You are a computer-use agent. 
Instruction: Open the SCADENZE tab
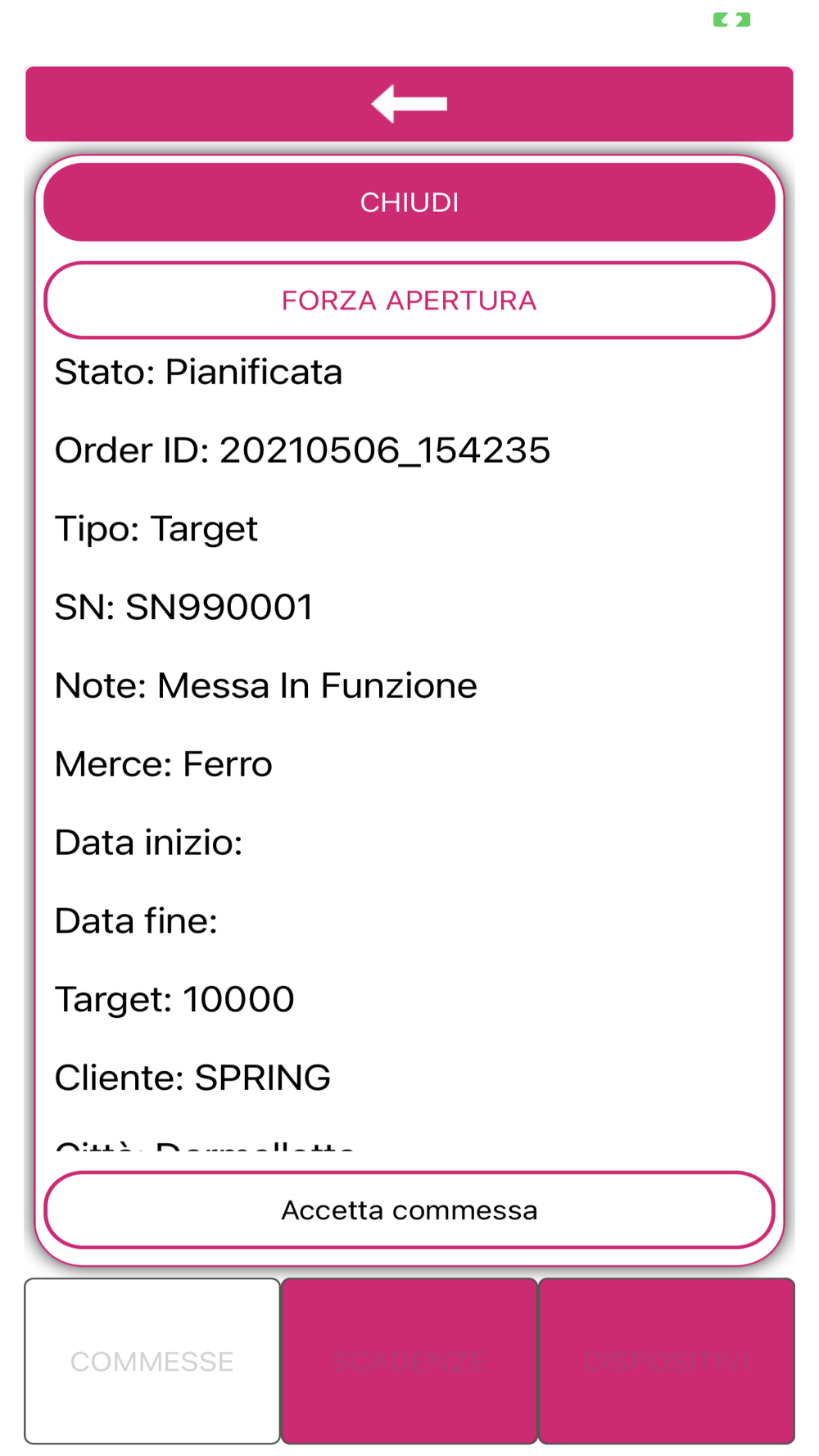409,1360
